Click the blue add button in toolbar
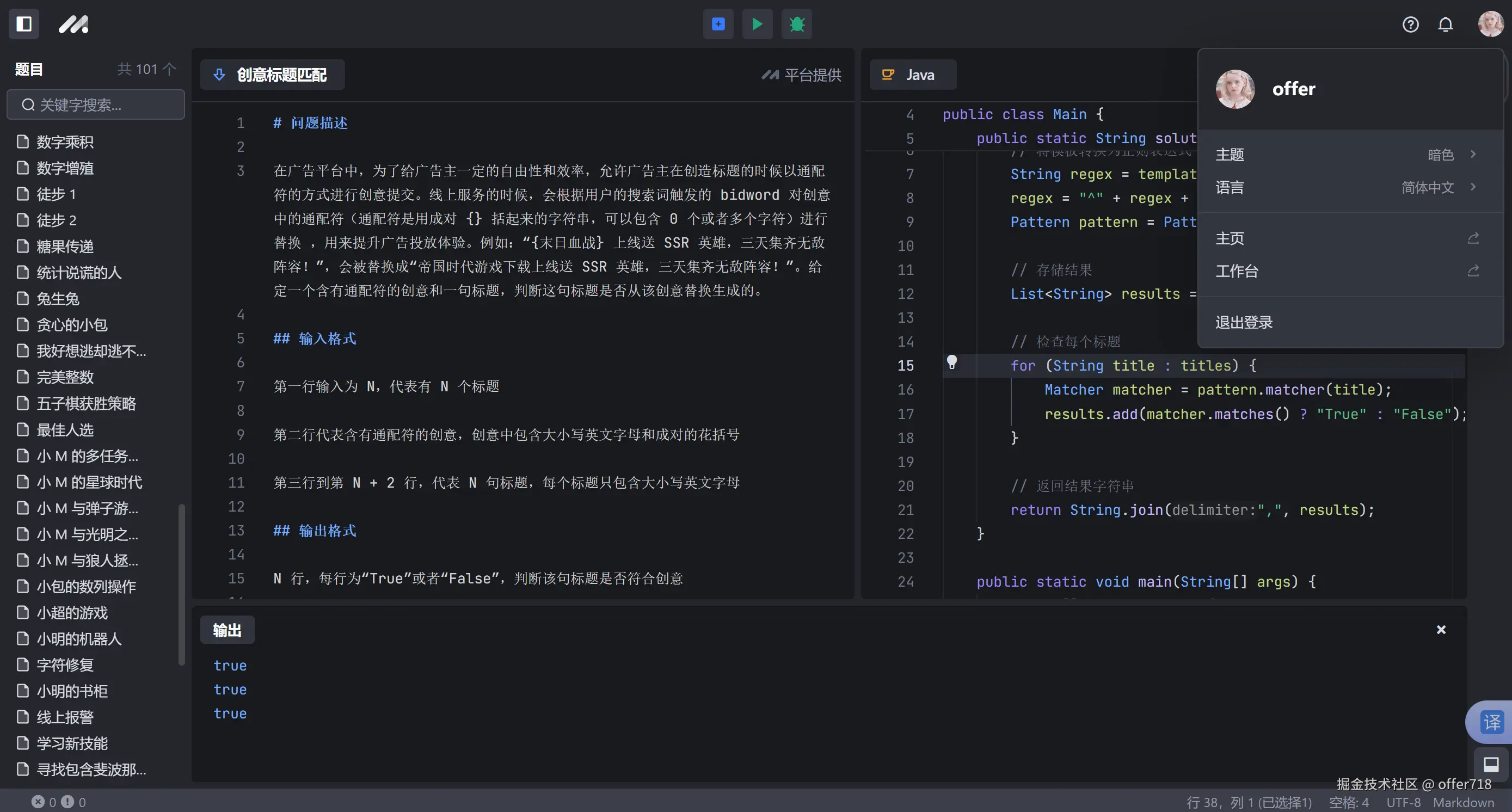 pyautogui.click(x=718, y=24)
